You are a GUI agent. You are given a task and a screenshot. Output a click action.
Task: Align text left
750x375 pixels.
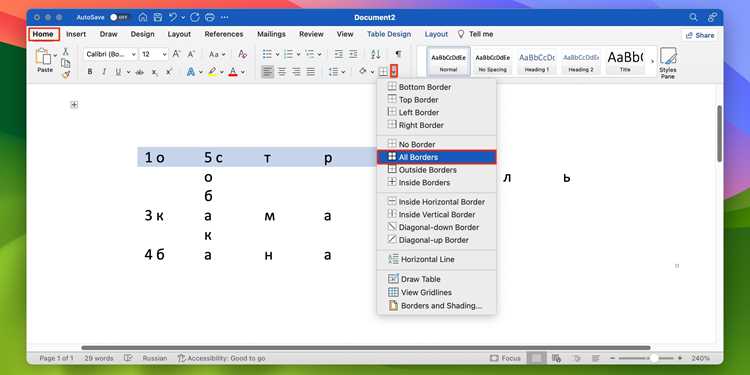267,72
